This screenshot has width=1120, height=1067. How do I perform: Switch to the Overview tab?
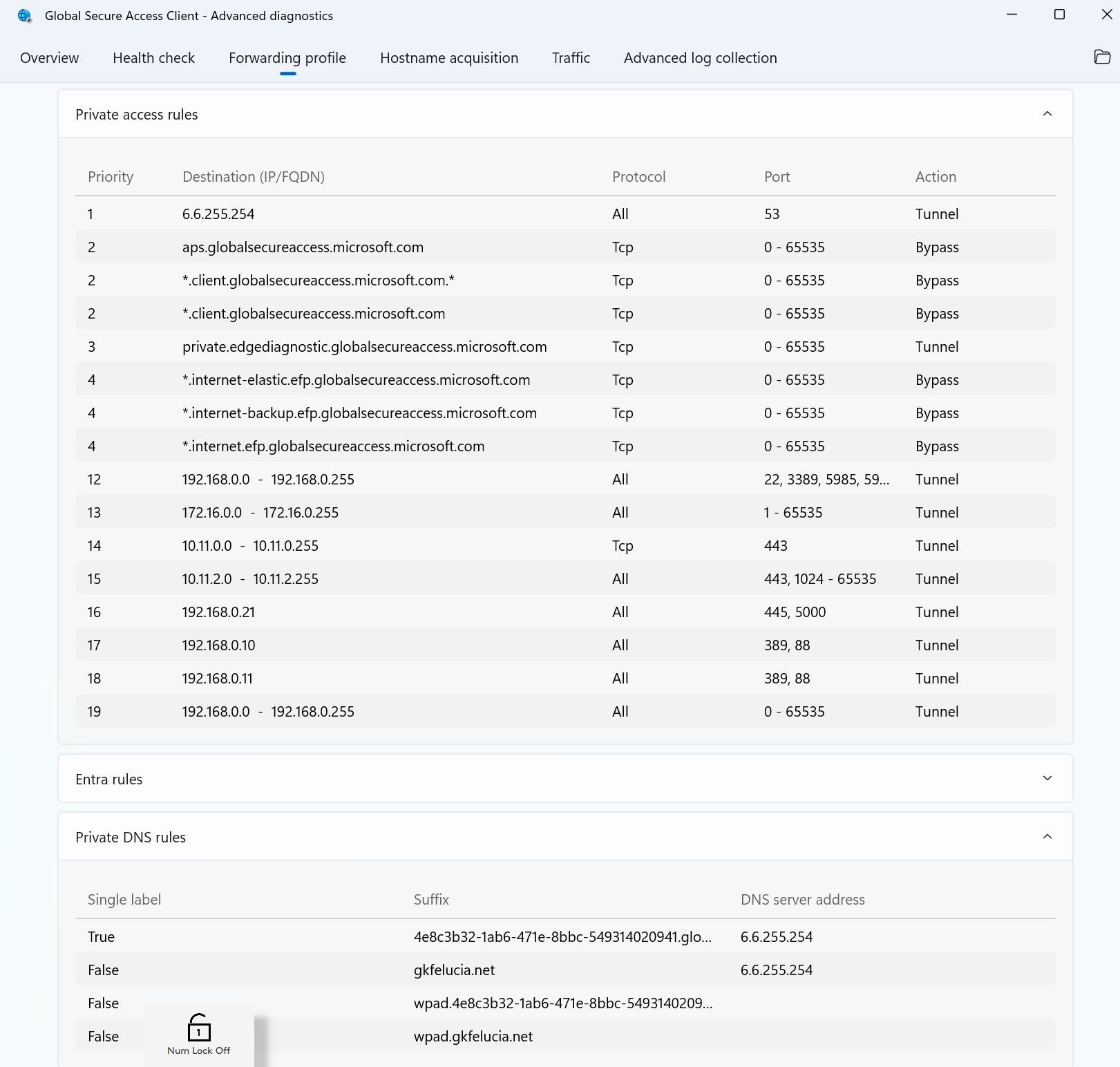click(50, 58)
